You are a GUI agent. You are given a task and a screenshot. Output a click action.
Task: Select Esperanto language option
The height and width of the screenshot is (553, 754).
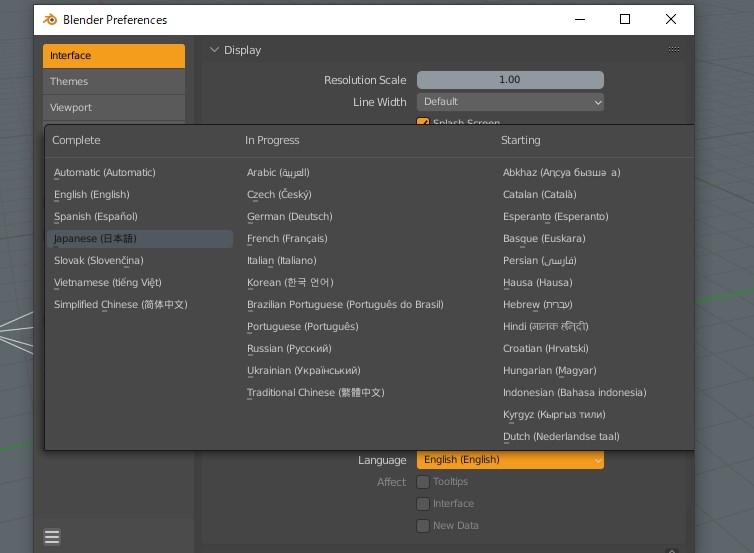coord(555,217)
